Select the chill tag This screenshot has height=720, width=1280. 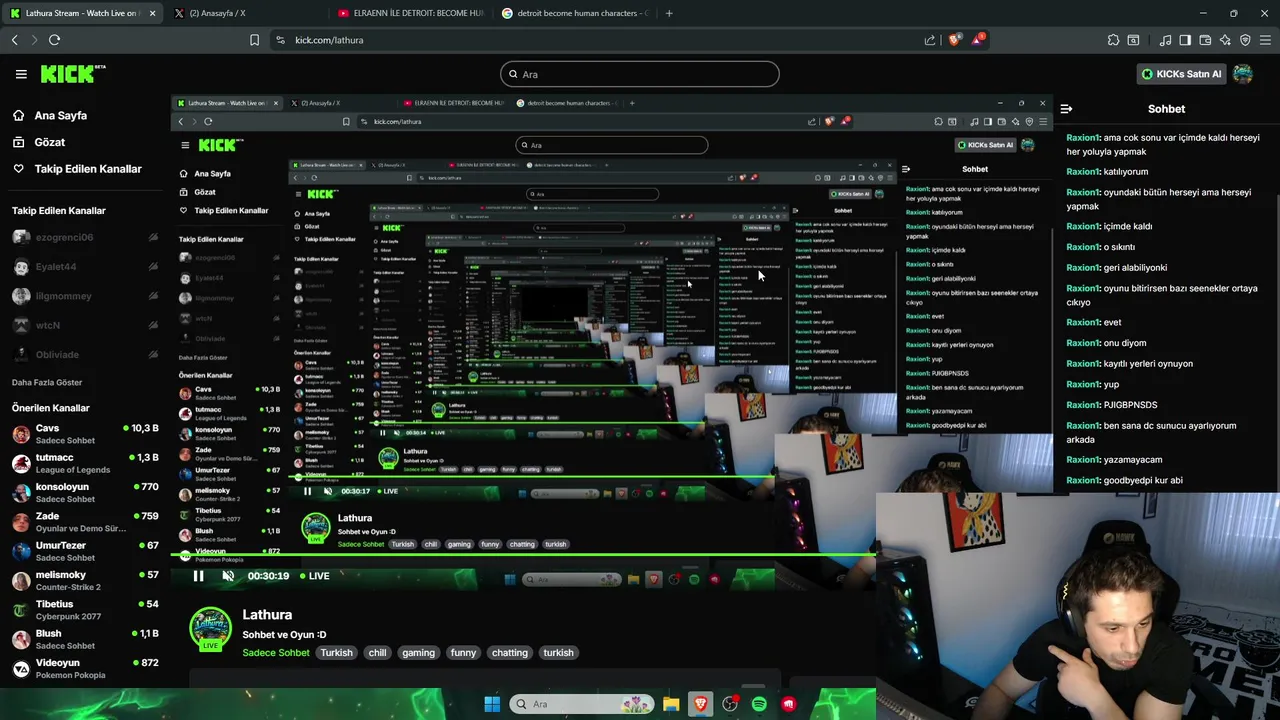pos(377,653)
